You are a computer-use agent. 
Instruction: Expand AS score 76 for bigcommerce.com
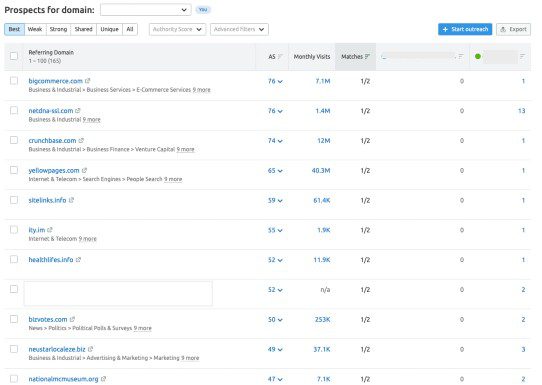click(275, 81)
